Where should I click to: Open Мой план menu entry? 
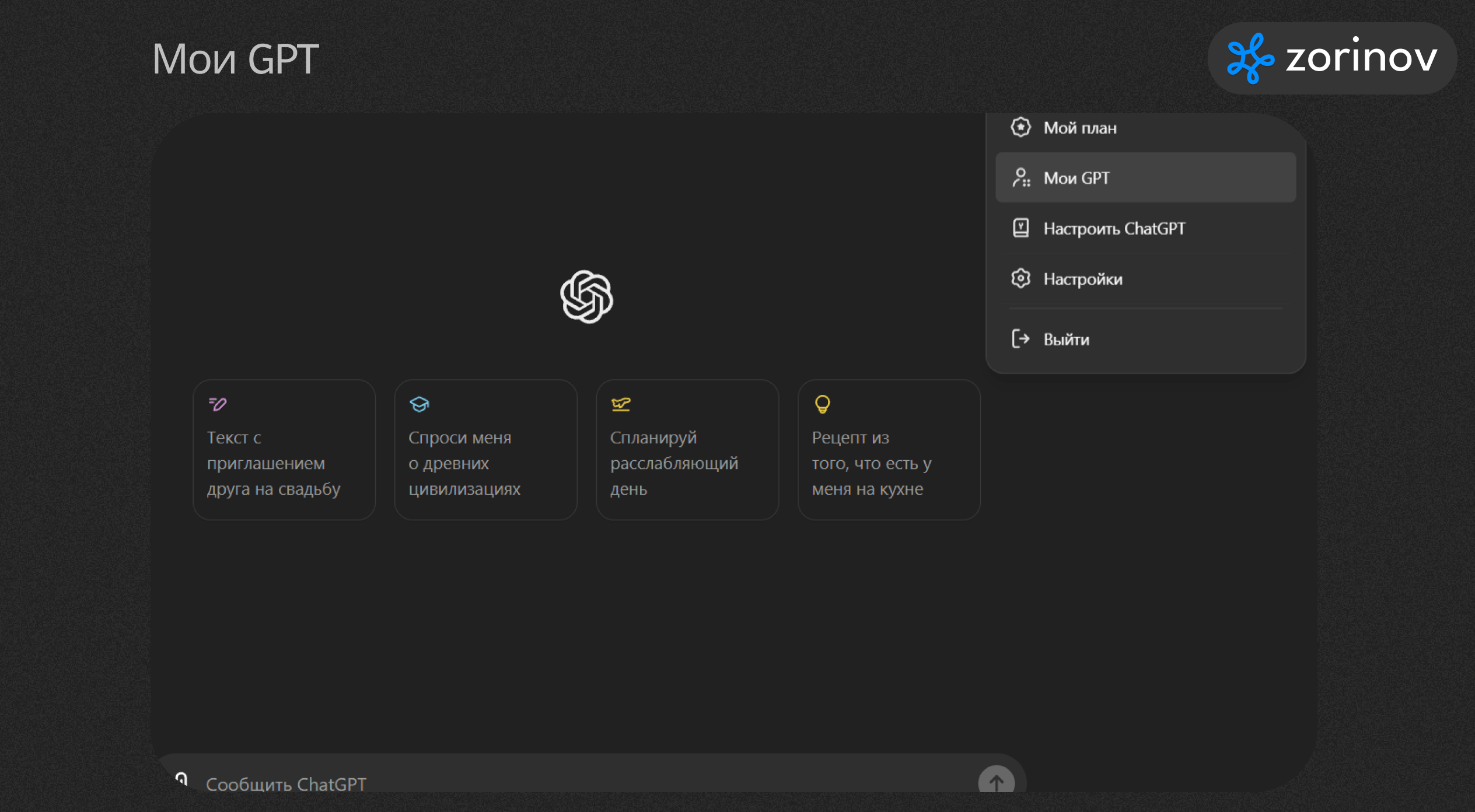[x=1079, y=128]
